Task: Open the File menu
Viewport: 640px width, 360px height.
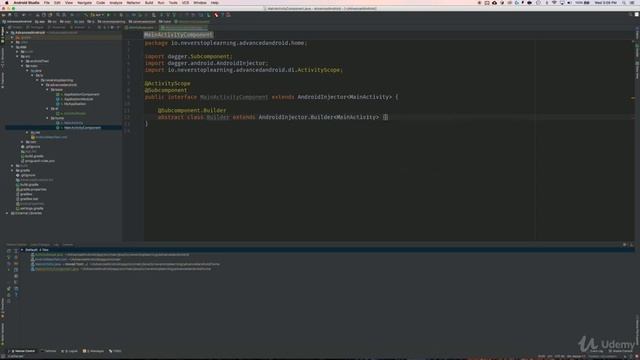Action: click(47, 2)
